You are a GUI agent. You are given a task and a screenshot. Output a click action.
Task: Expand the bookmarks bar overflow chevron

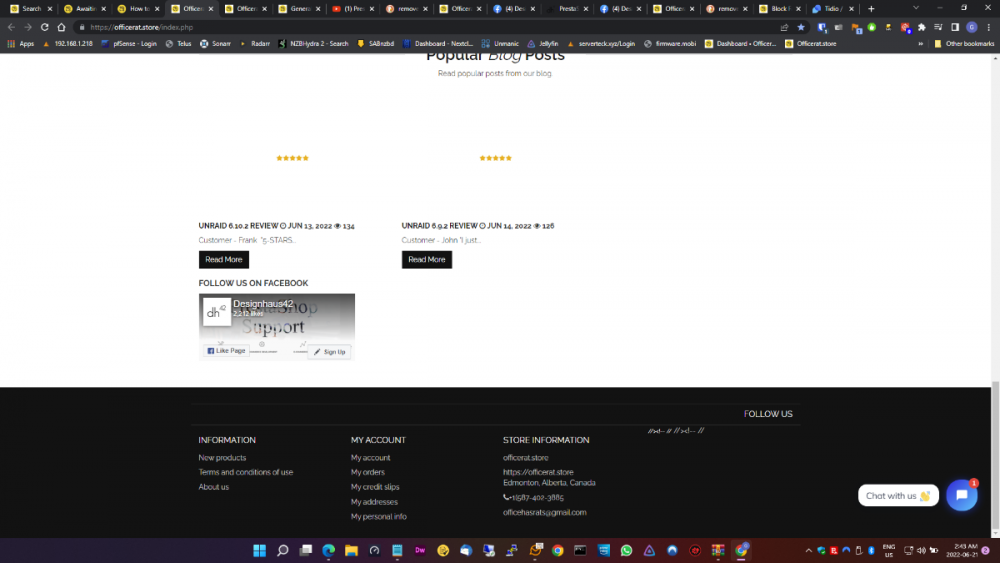(x=920, y=44)
